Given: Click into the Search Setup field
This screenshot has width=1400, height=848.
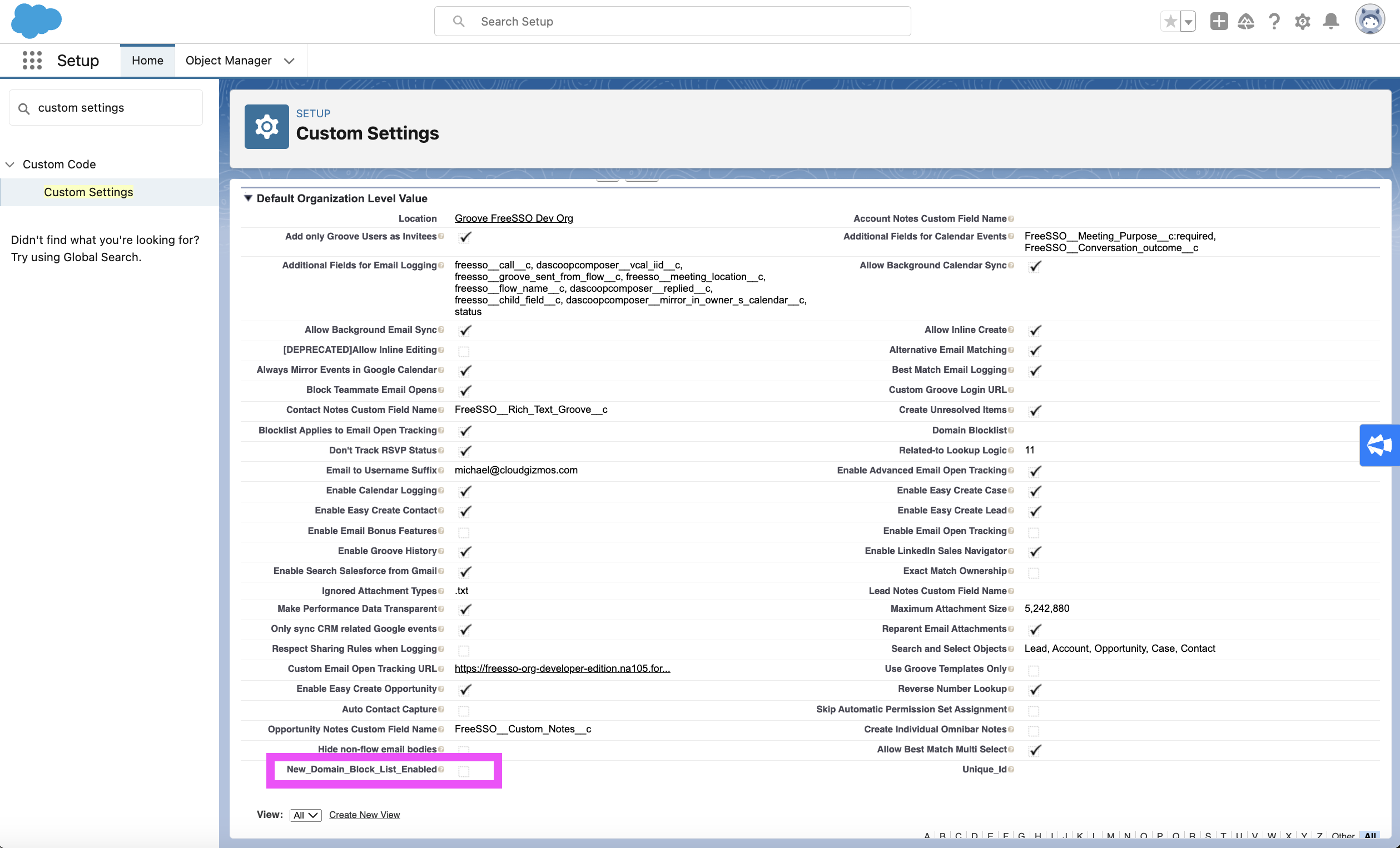Looking at the screenshot, I should coord(673,22).
